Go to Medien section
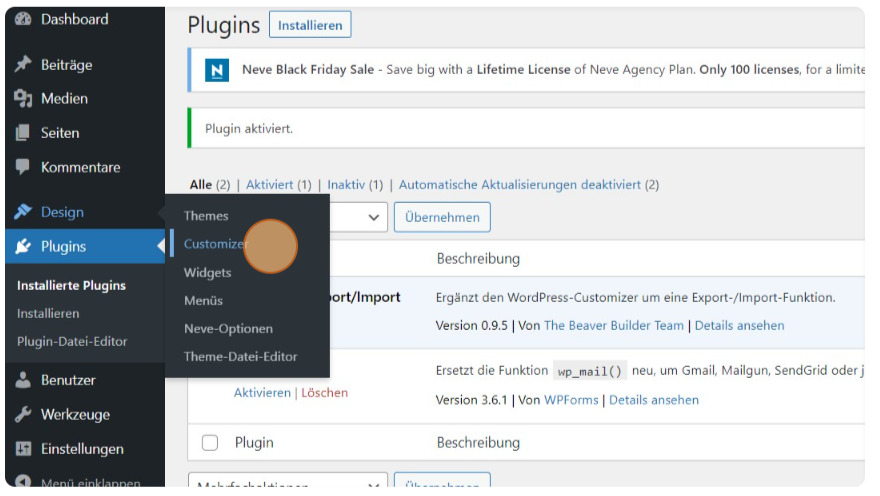 click(x=65, y=99)
